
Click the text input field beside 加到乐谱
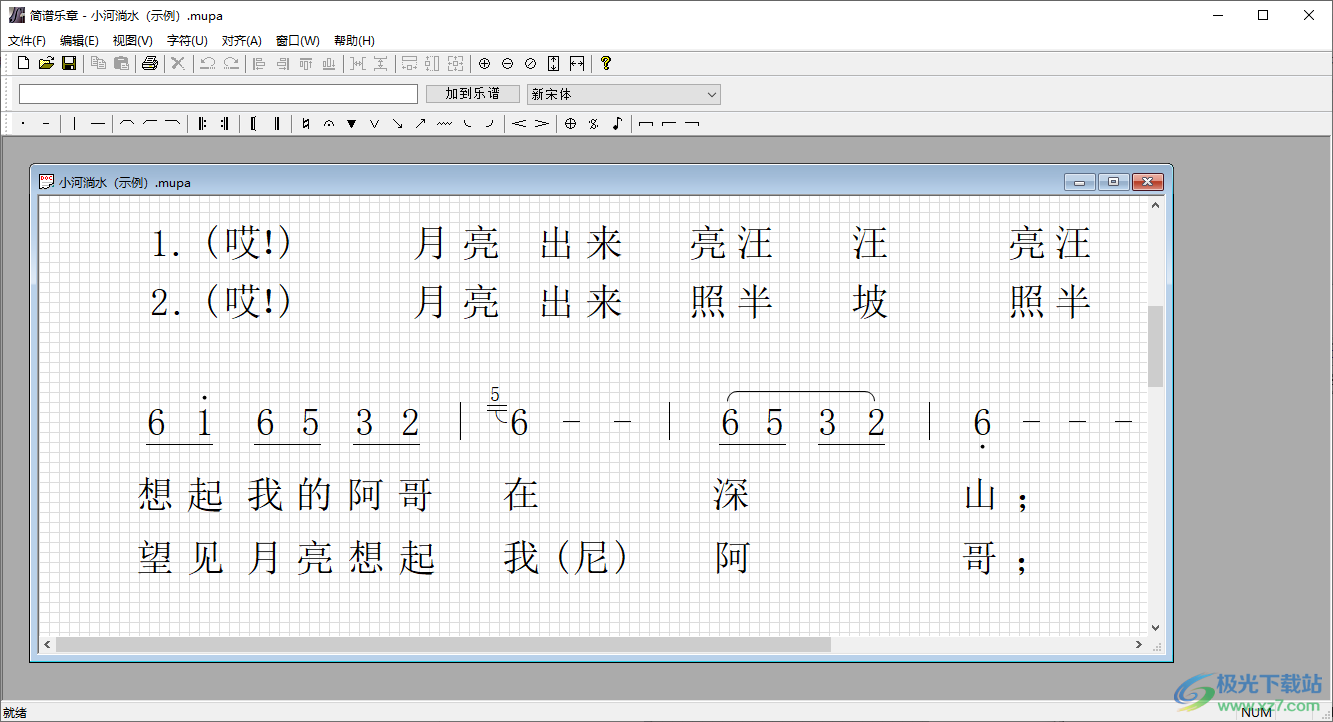tap(218, 94)
